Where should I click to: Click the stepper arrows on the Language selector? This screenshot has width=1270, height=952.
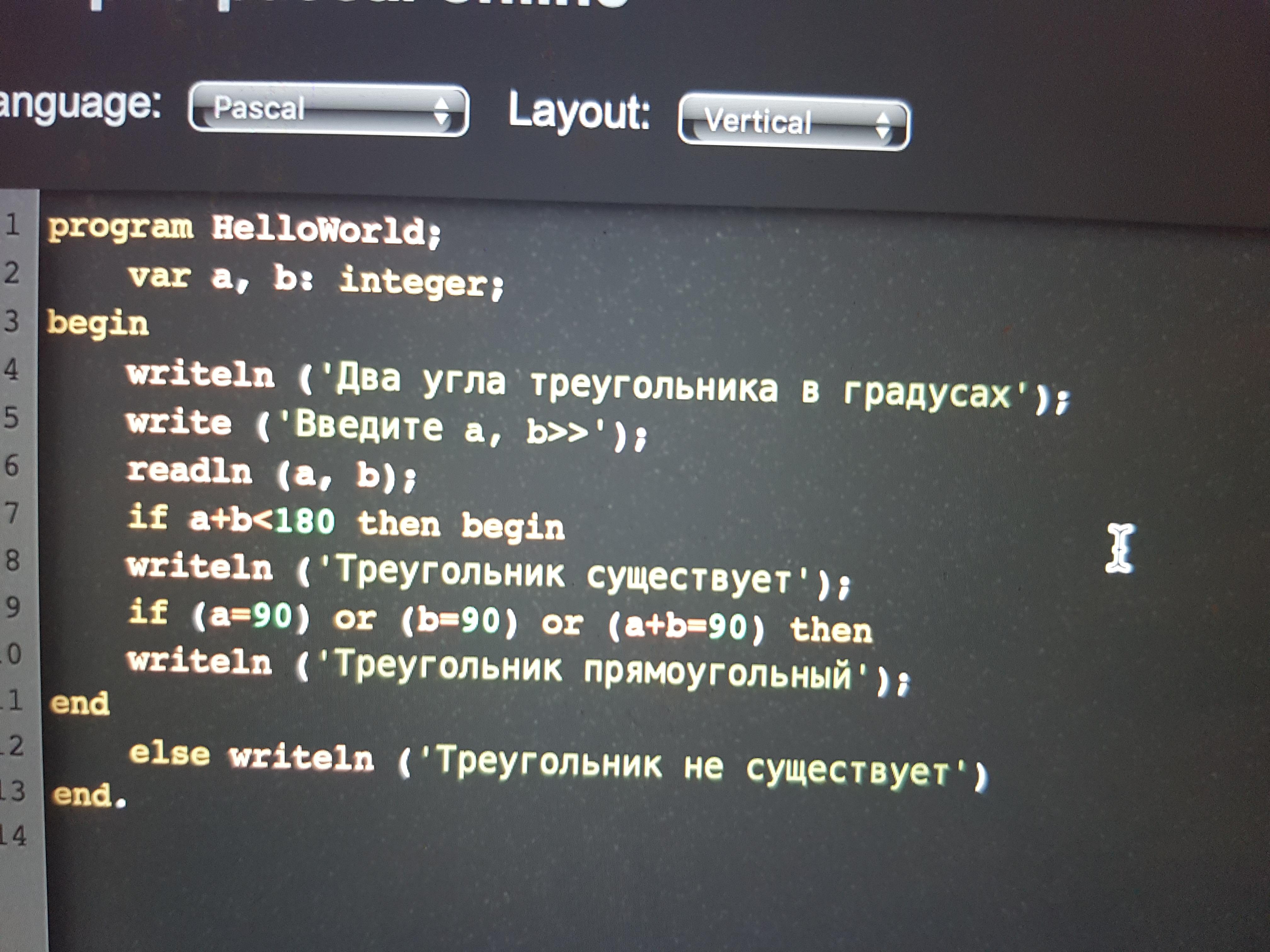(441, 111)
